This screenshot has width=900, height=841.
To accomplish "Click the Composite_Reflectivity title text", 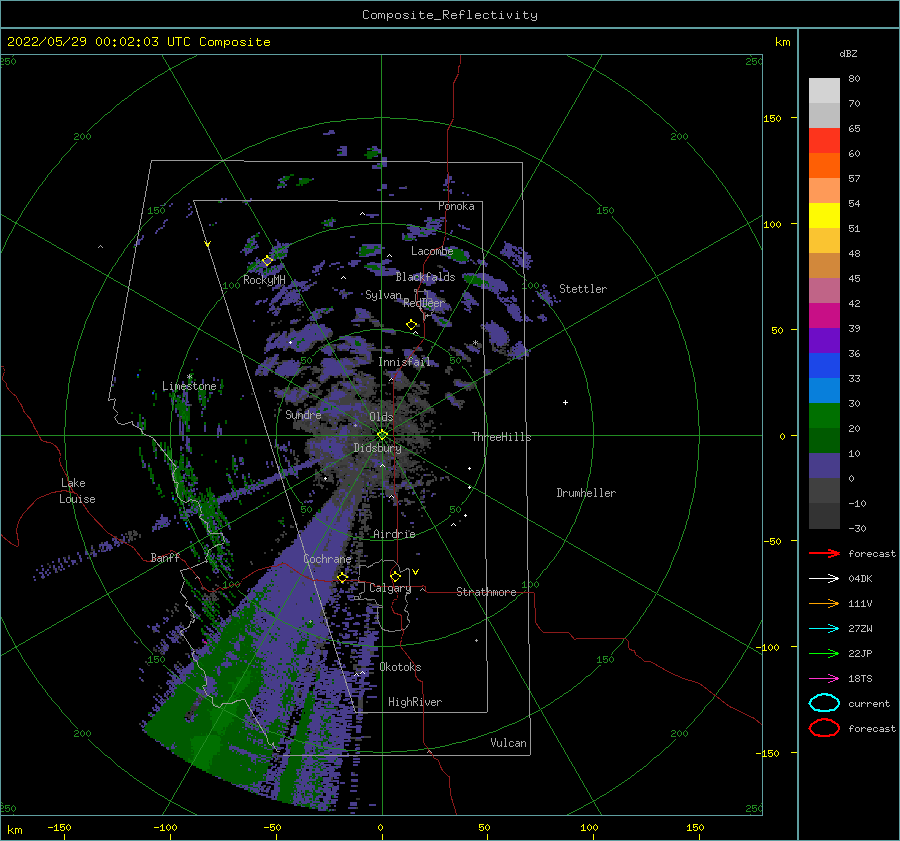I will (x=450, y=15).
